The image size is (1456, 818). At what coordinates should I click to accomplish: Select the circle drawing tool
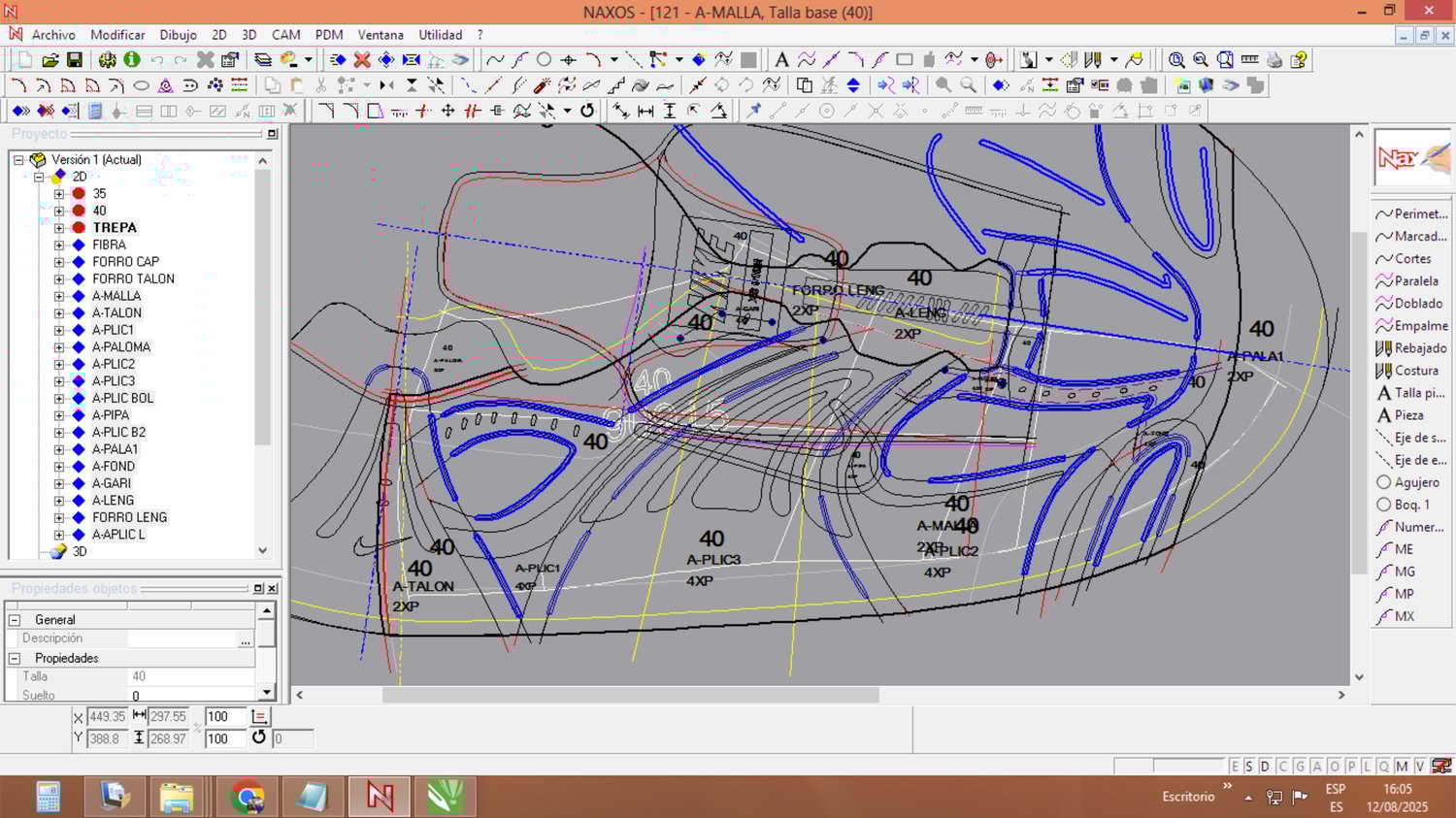pos(545,60)
